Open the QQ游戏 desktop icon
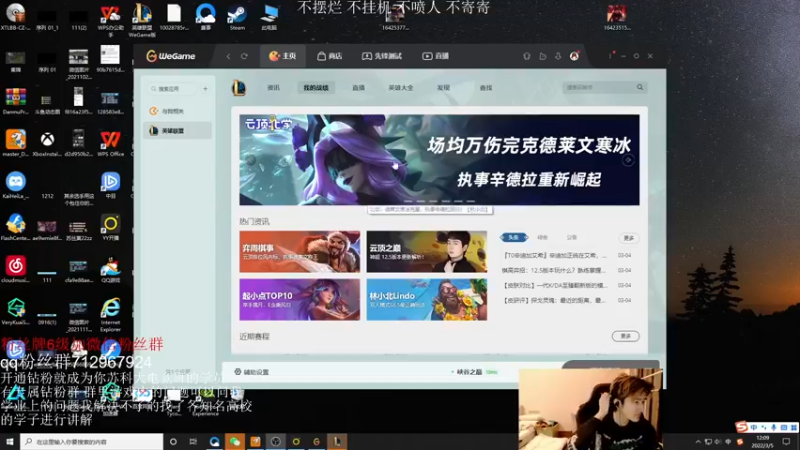This screenshot has height=450, width=800. (x=110, y=269)
